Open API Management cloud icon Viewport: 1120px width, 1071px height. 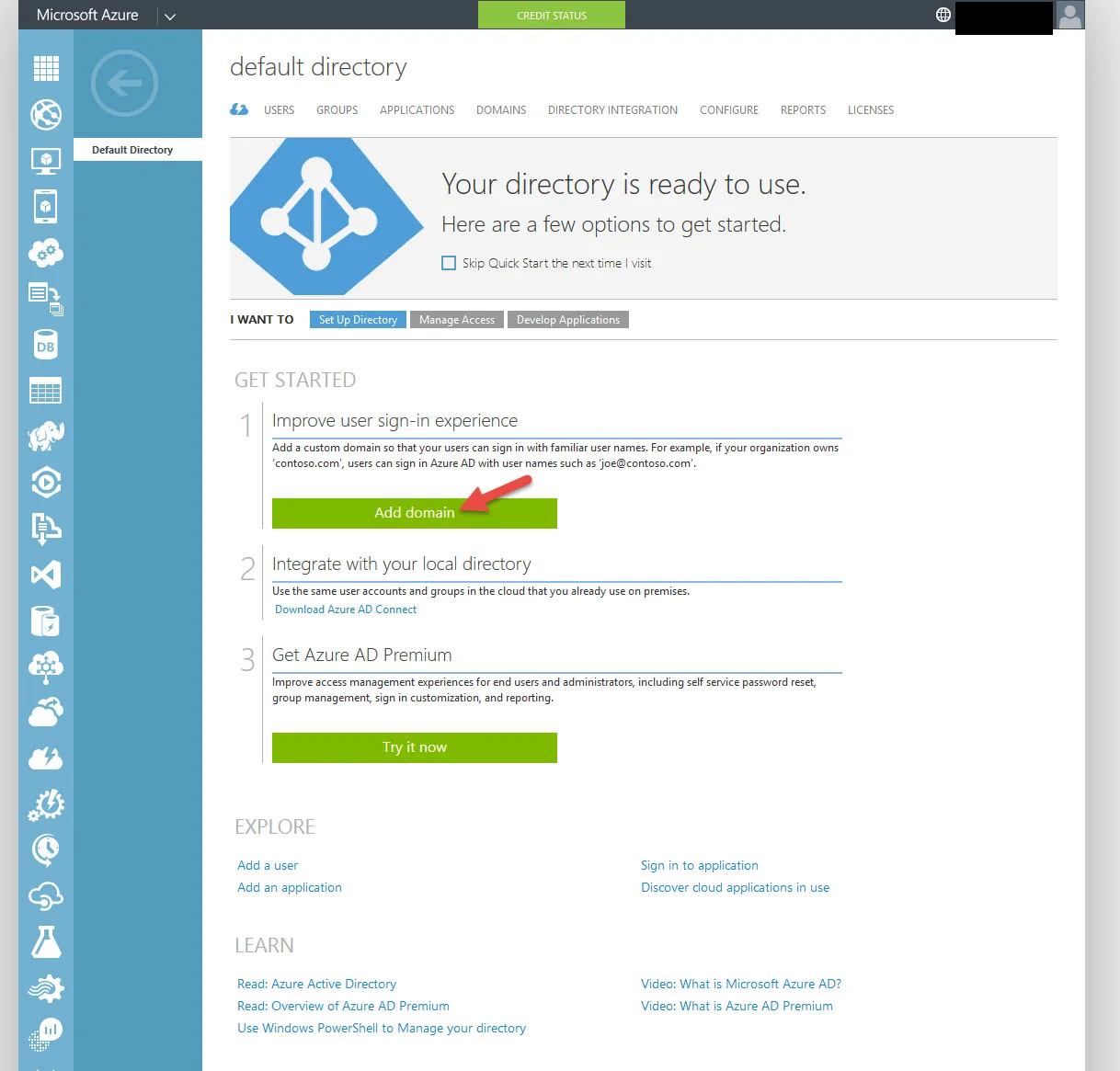click(46, 896)
